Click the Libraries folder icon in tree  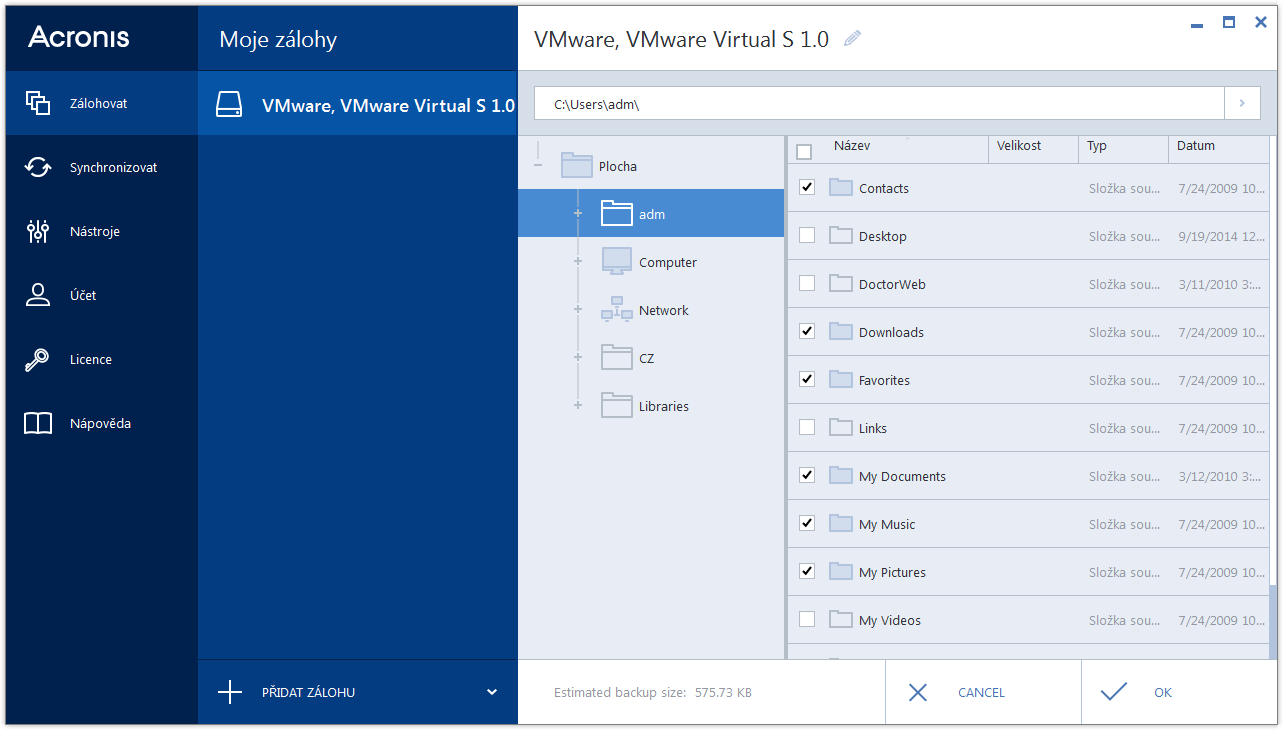coord(617,405)
